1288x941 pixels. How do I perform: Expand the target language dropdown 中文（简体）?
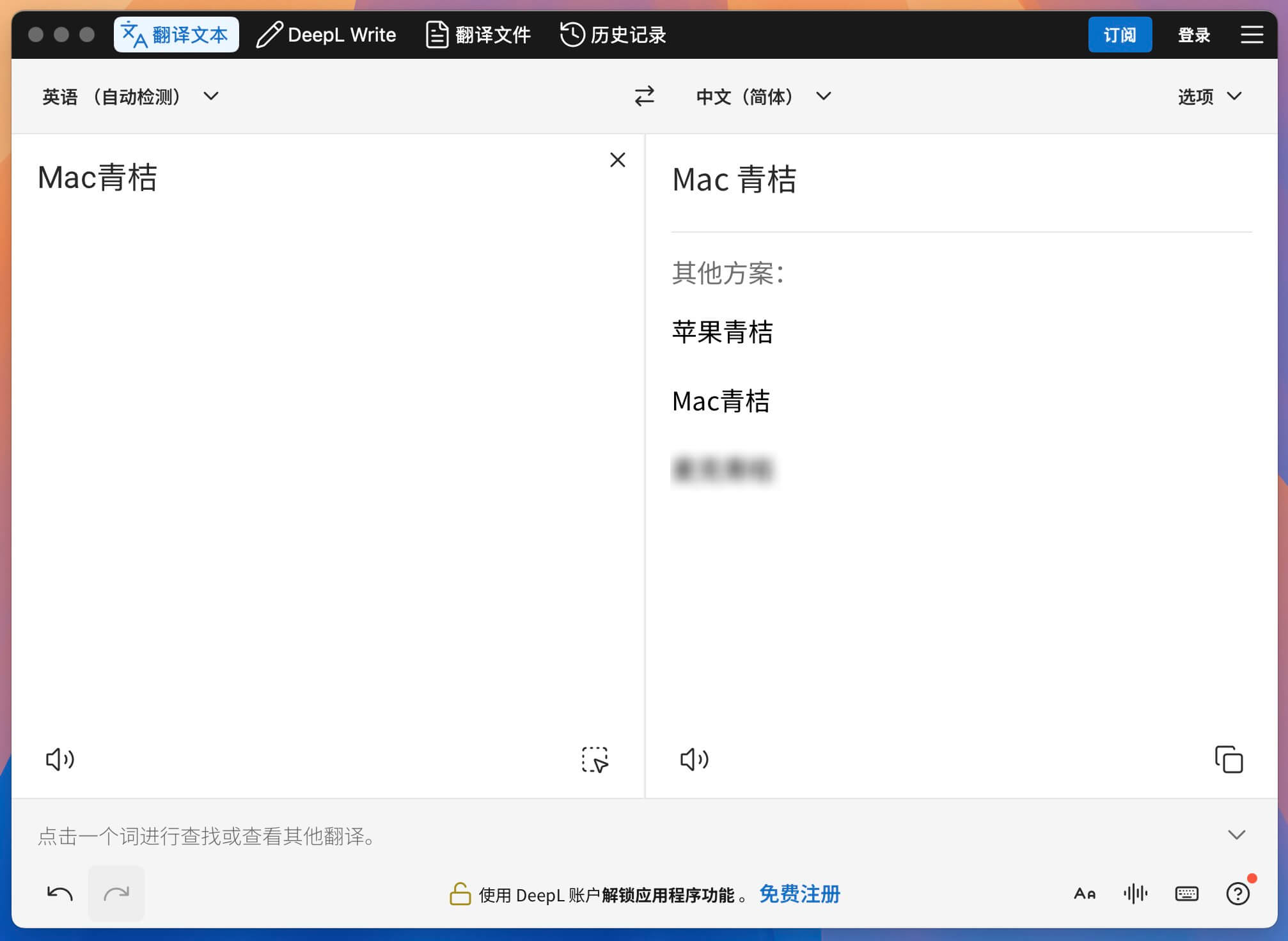764,97
